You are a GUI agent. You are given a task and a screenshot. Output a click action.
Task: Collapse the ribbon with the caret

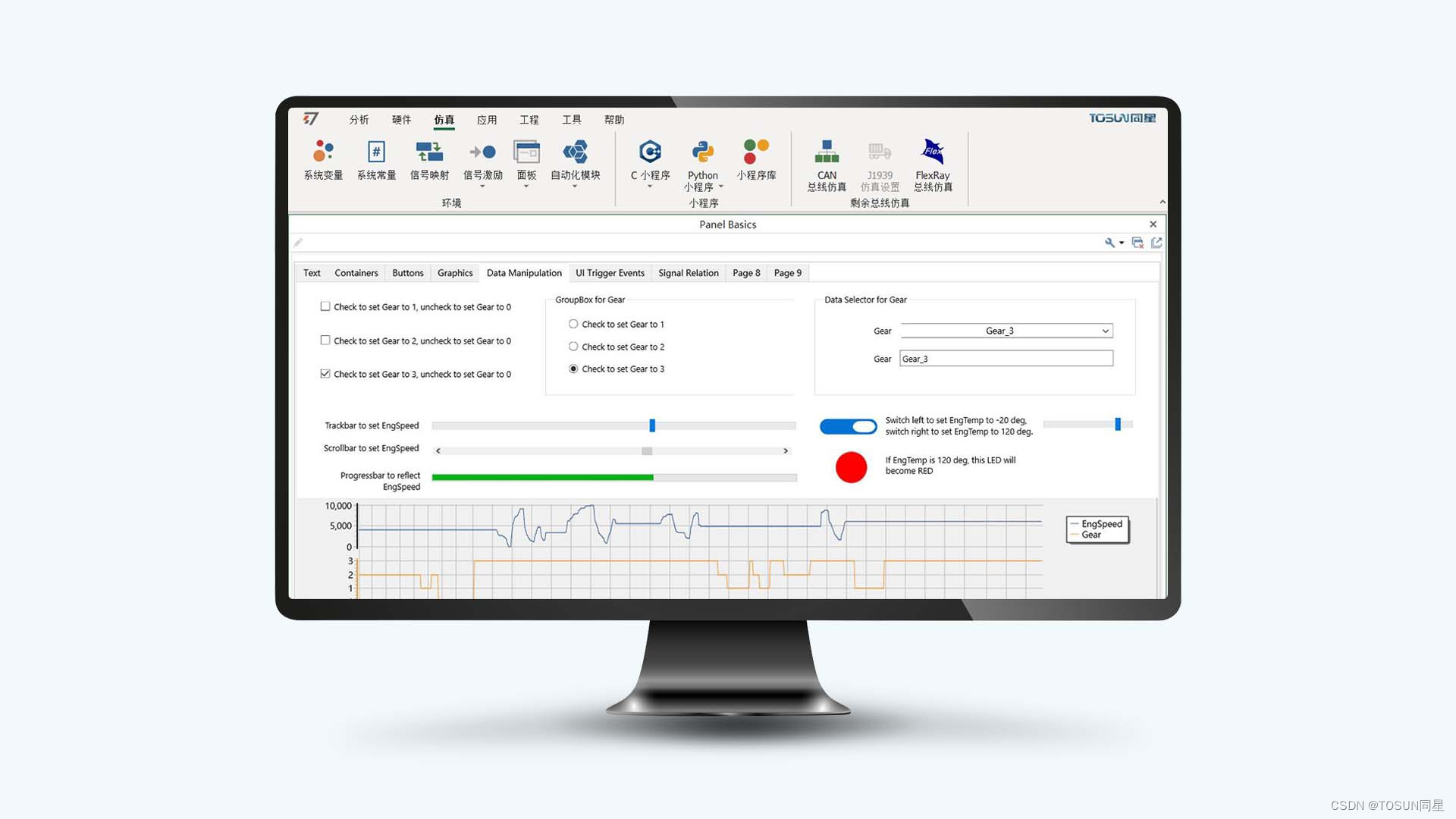coord(1163,202)
